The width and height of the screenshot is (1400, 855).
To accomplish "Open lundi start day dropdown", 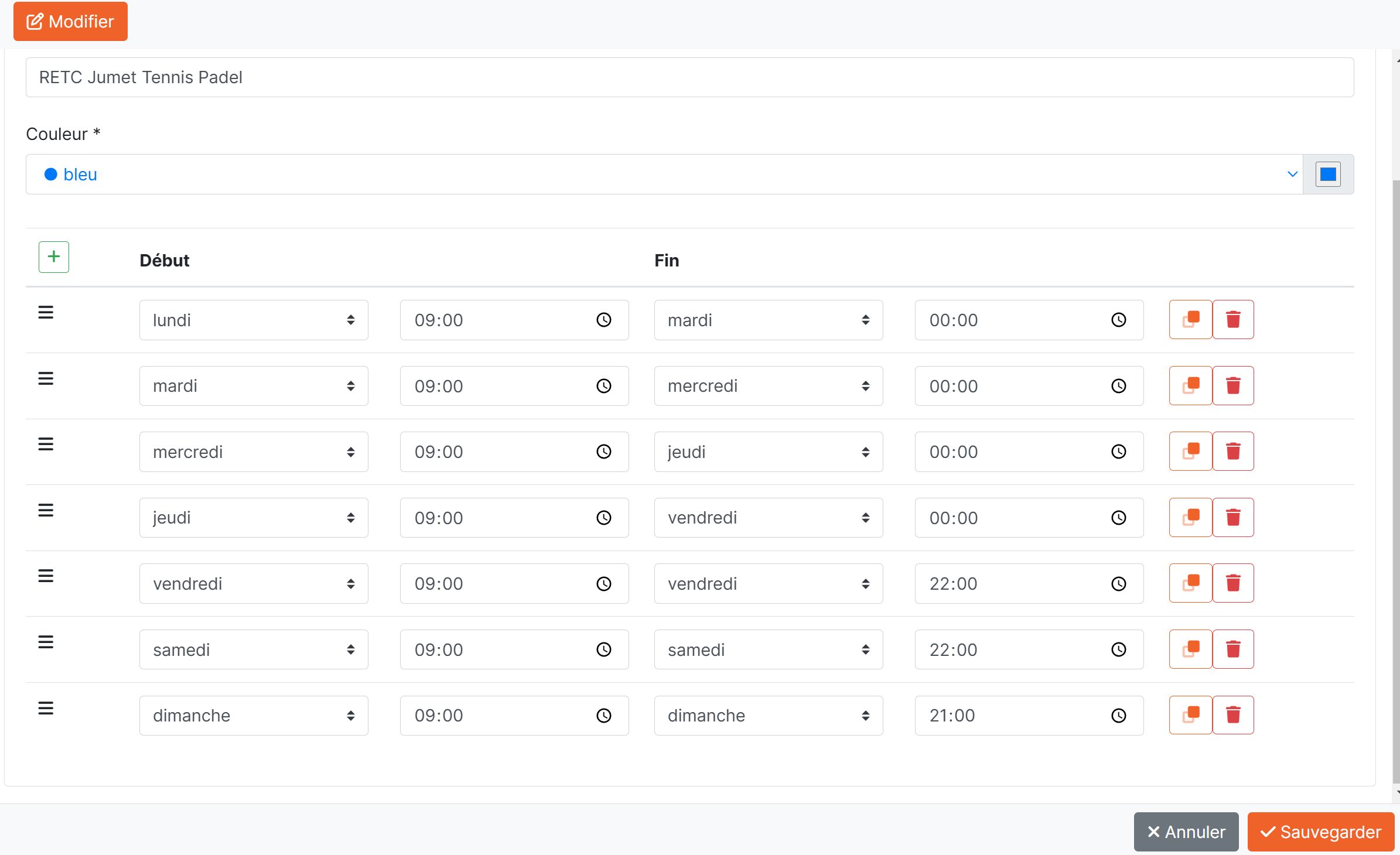I will coord(254,320).
